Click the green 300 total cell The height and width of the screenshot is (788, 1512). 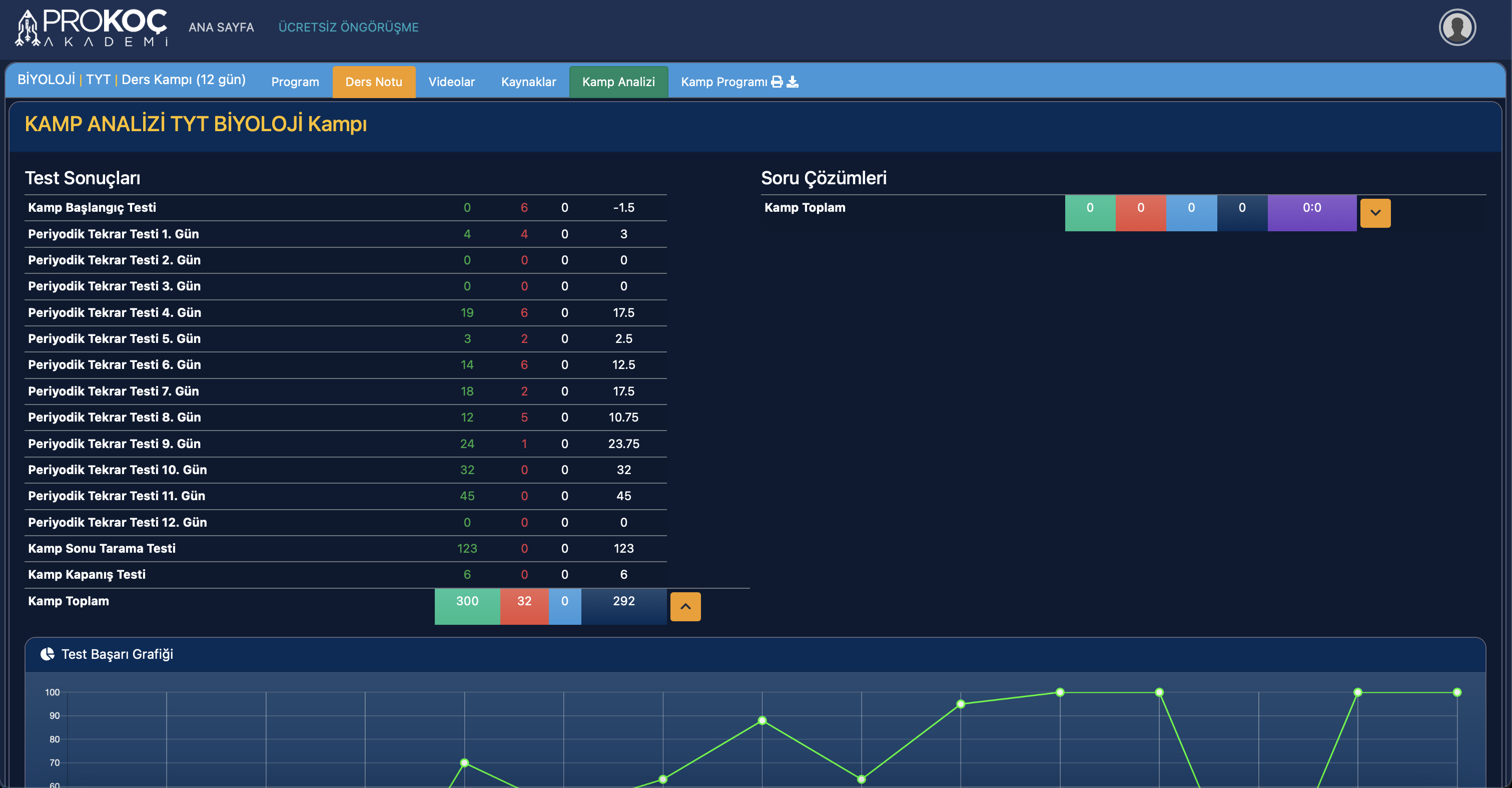467,605
